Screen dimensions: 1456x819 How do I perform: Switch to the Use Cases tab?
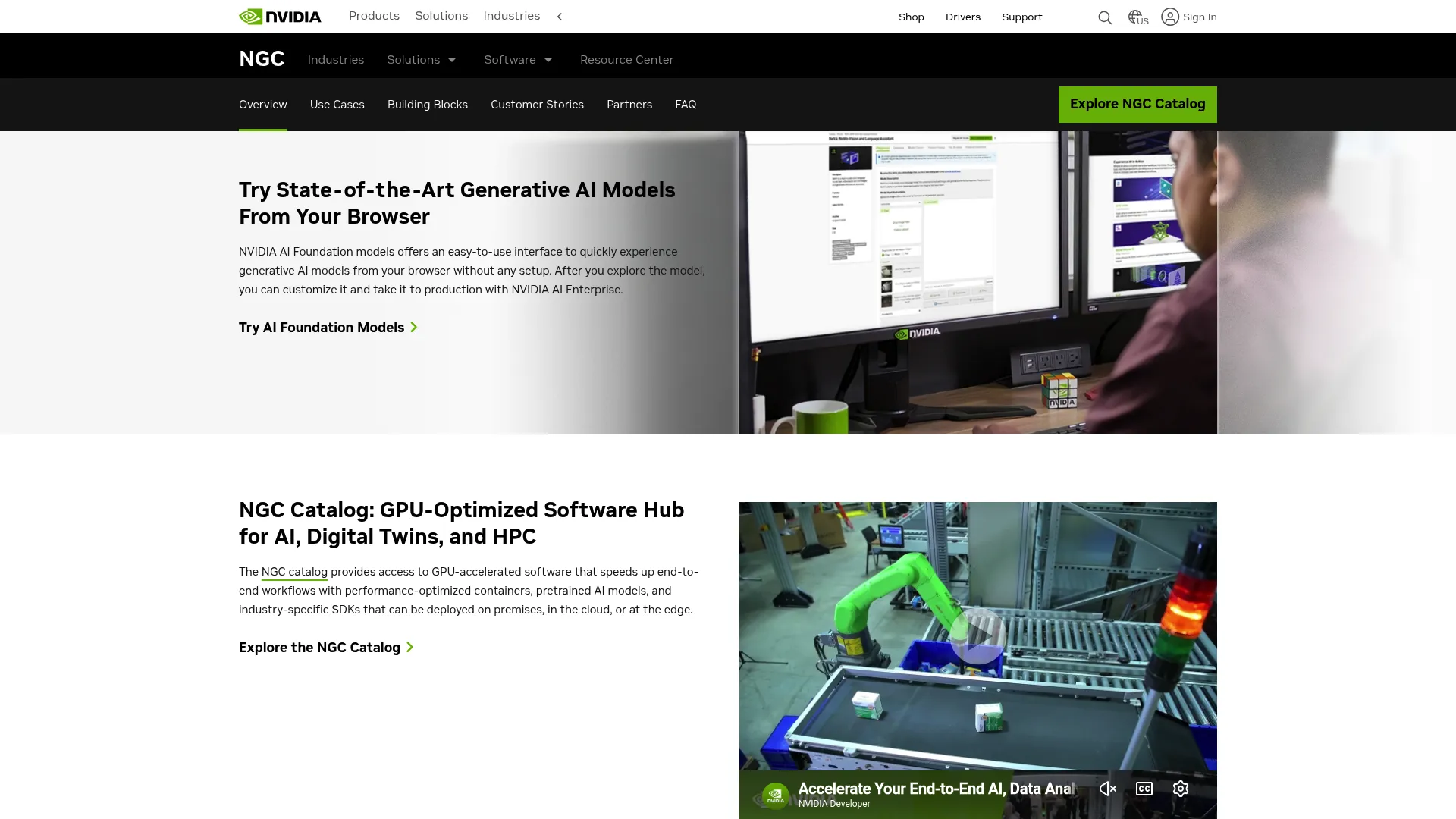(x=337, y=105)
